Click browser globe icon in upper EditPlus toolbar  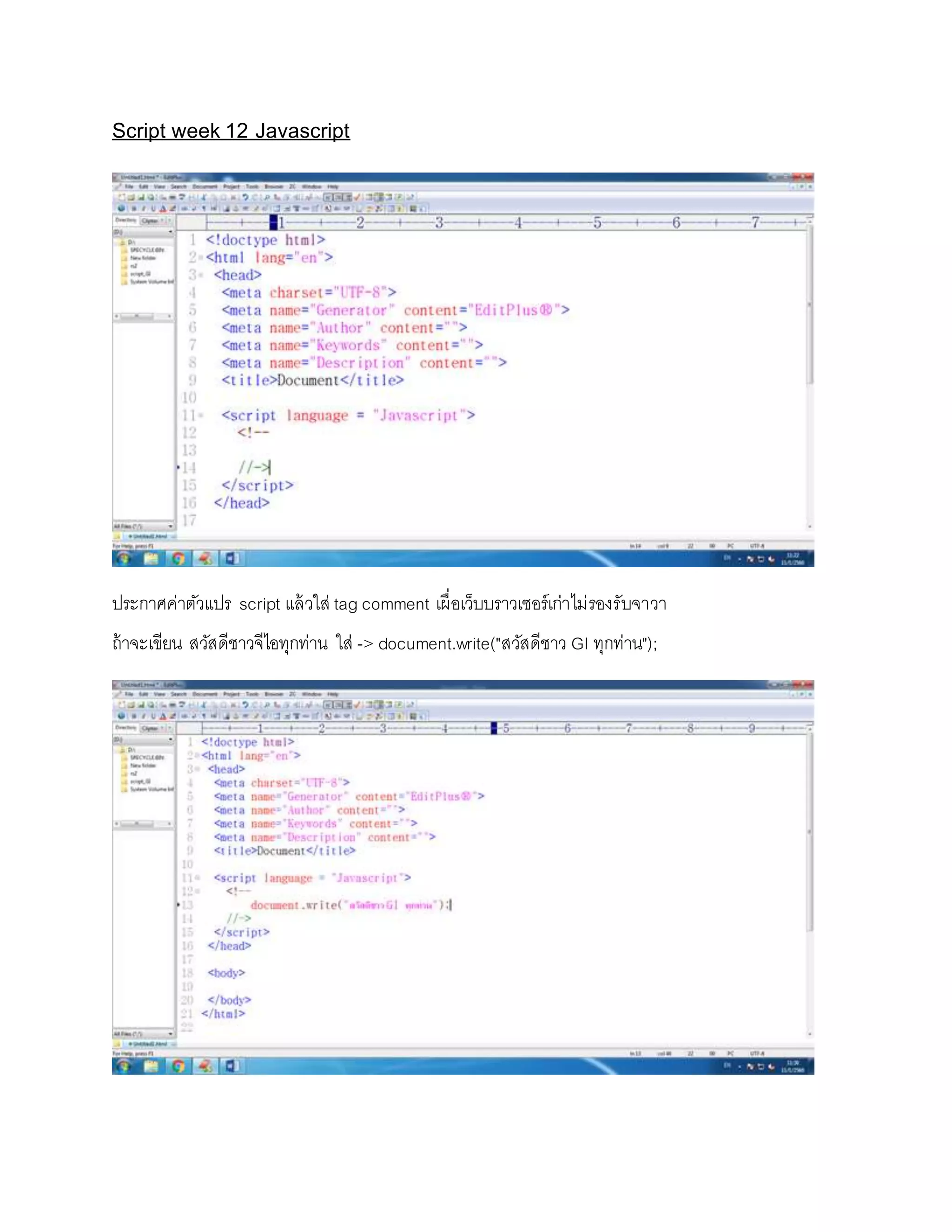pos(121,208)
